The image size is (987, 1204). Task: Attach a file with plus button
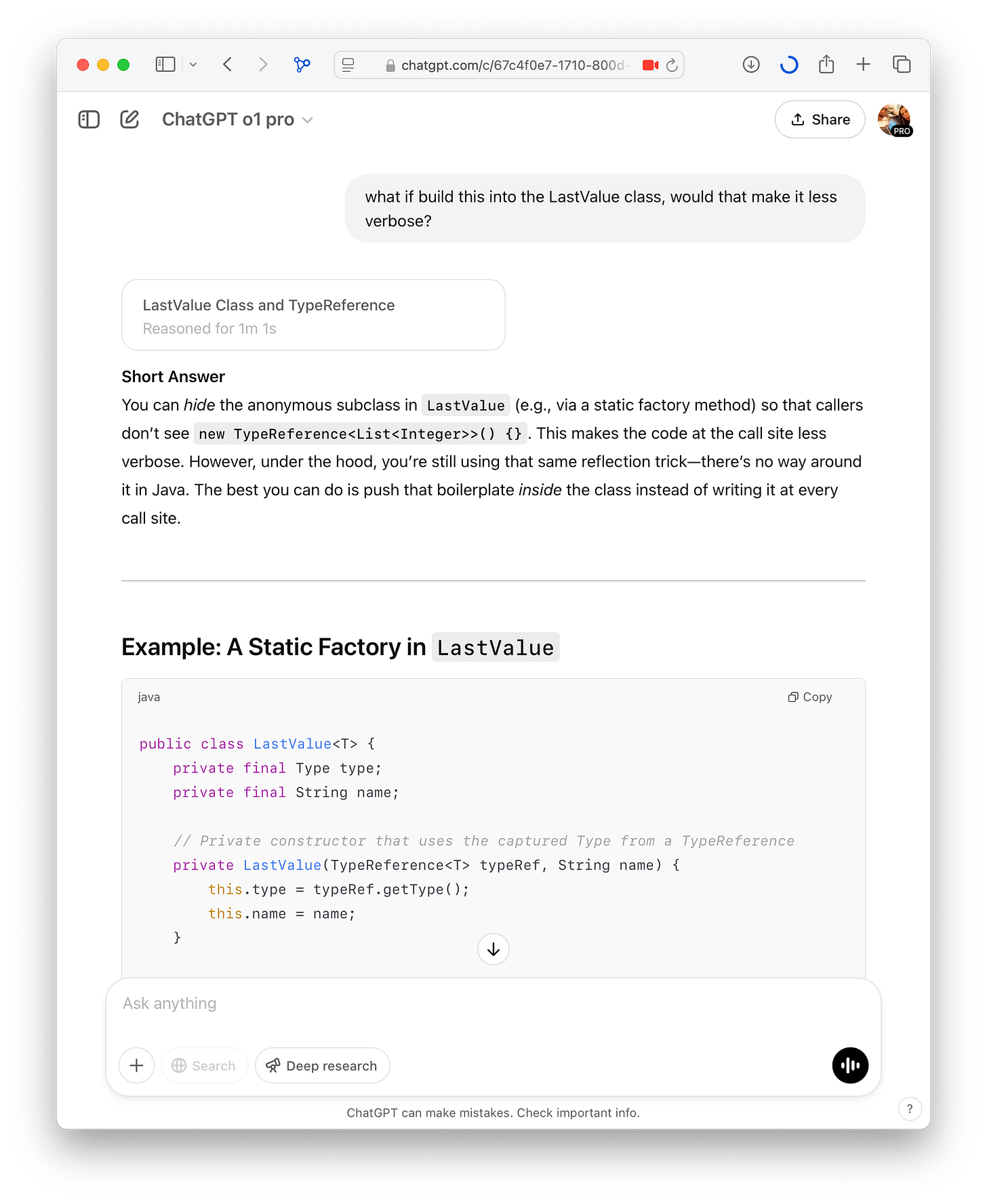(136, 1066)
